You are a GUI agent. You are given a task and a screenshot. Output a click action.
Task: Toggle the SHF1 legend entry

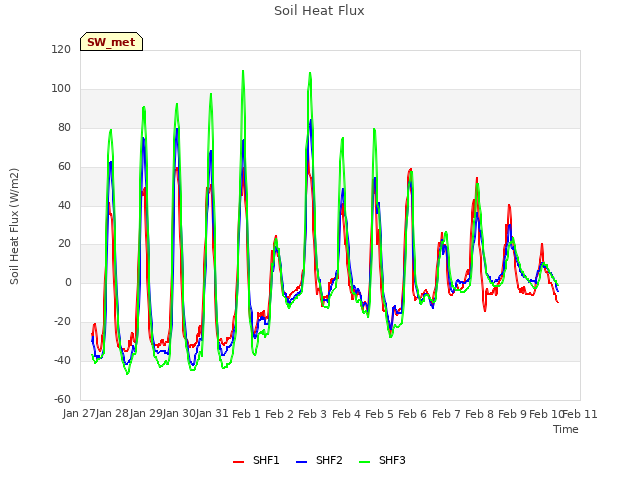pos(256,460)
